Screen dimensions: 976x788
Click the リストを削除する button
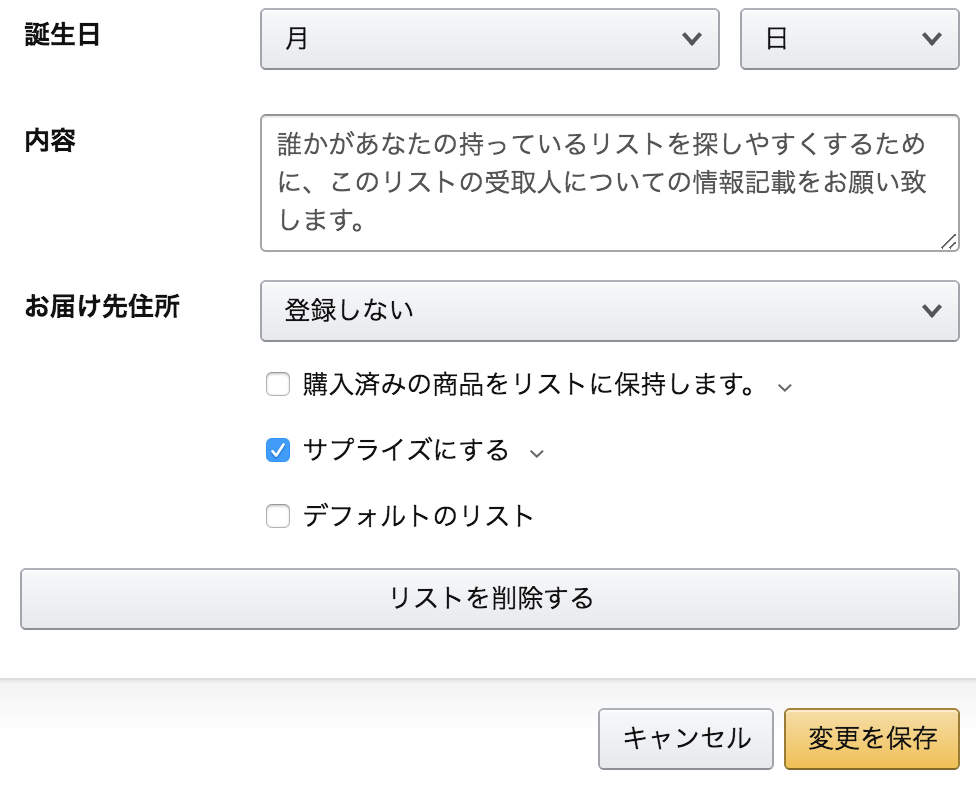coord(489,599)
